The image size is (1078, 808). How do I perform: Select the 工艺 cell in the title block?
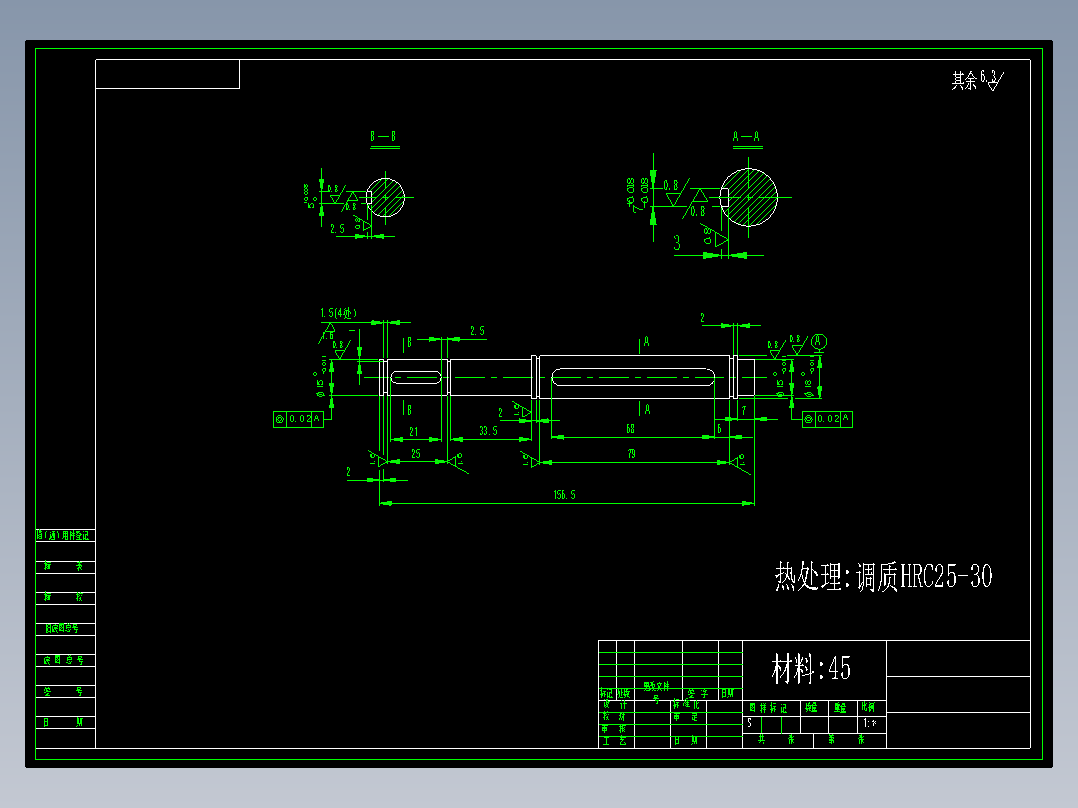(x=616, y=741)
